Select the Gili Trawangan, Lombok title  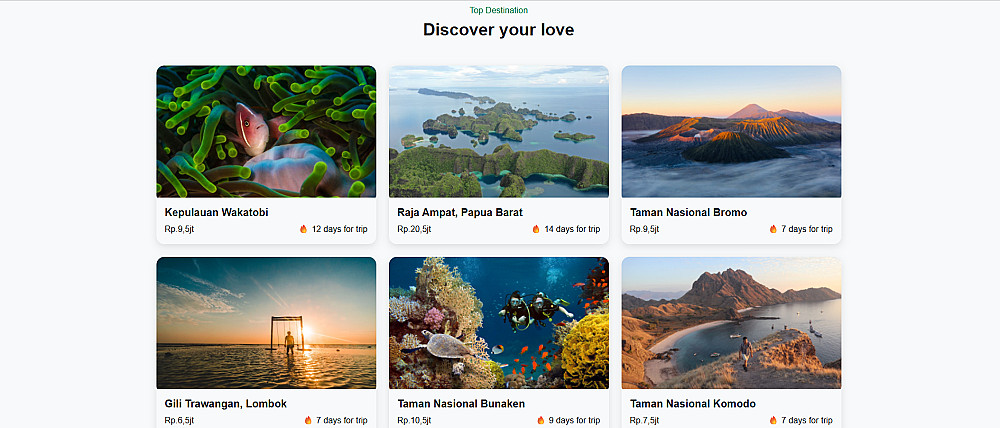pos(225,404)
